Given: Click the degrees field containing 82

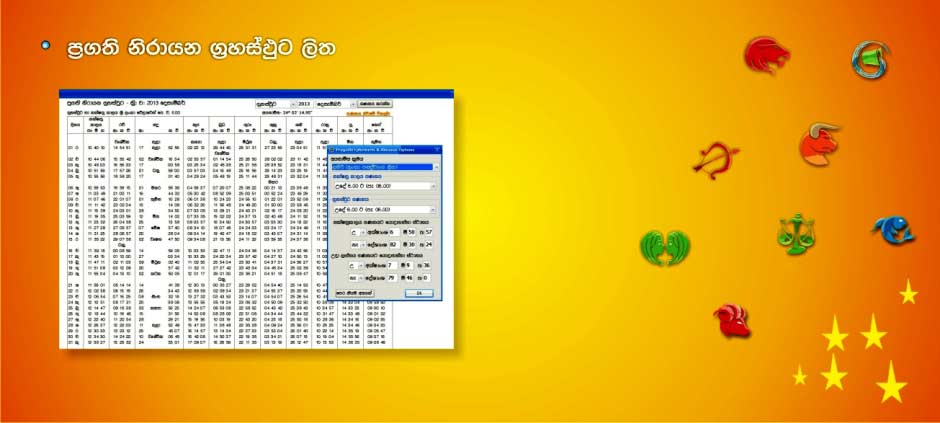Looking at the screenshot, I should point(394,245).
